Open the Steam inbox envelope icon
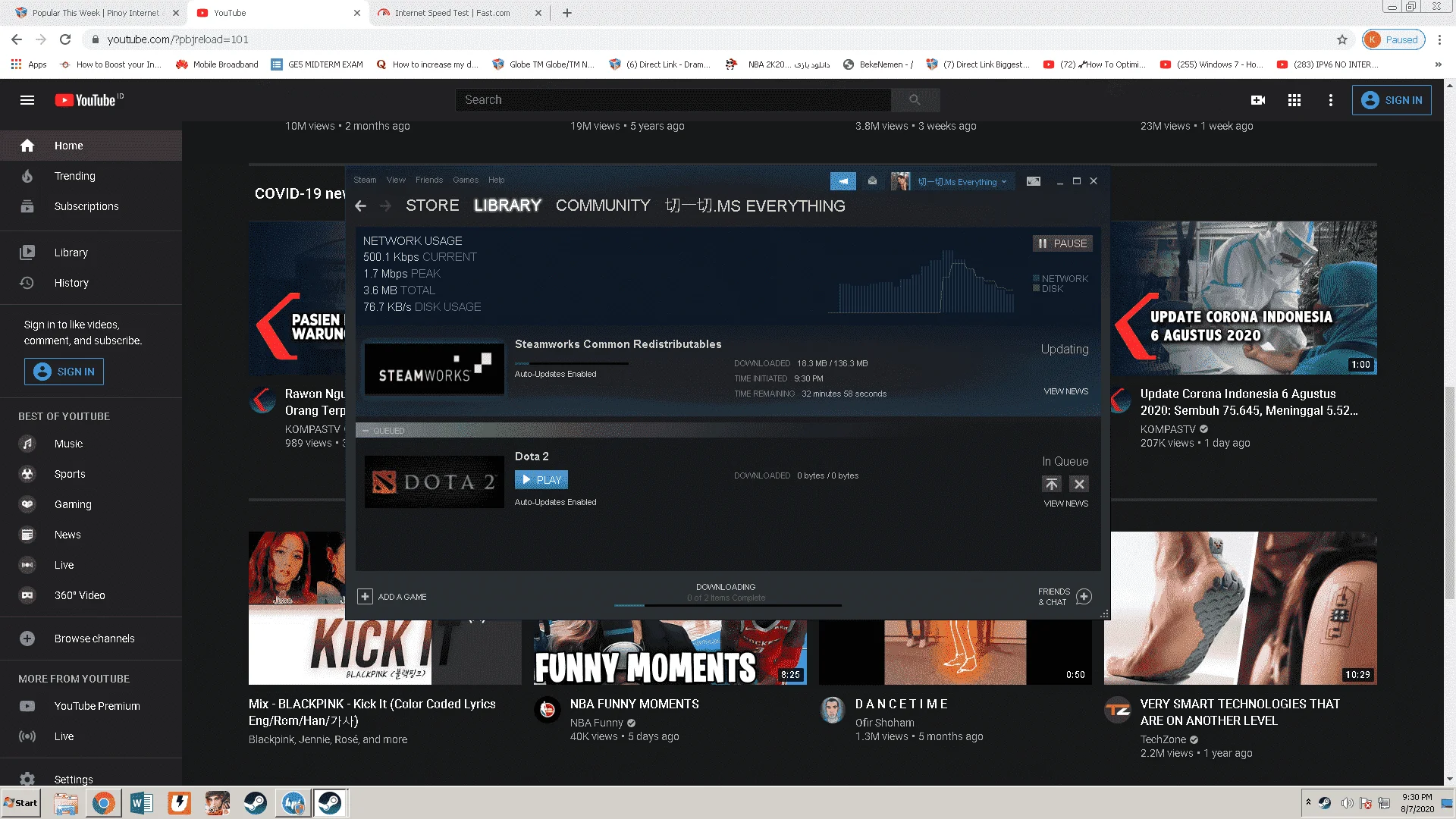1456x819 pixels. (x=872, y=180)
